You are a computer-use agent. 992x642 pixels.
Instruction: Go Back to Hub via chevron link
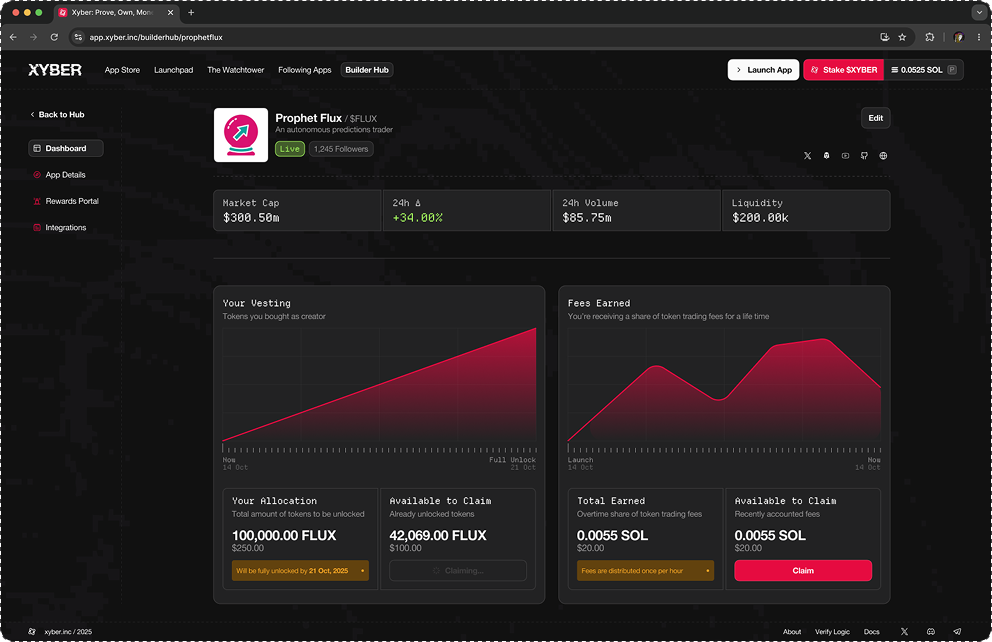[x=57, y=115]
